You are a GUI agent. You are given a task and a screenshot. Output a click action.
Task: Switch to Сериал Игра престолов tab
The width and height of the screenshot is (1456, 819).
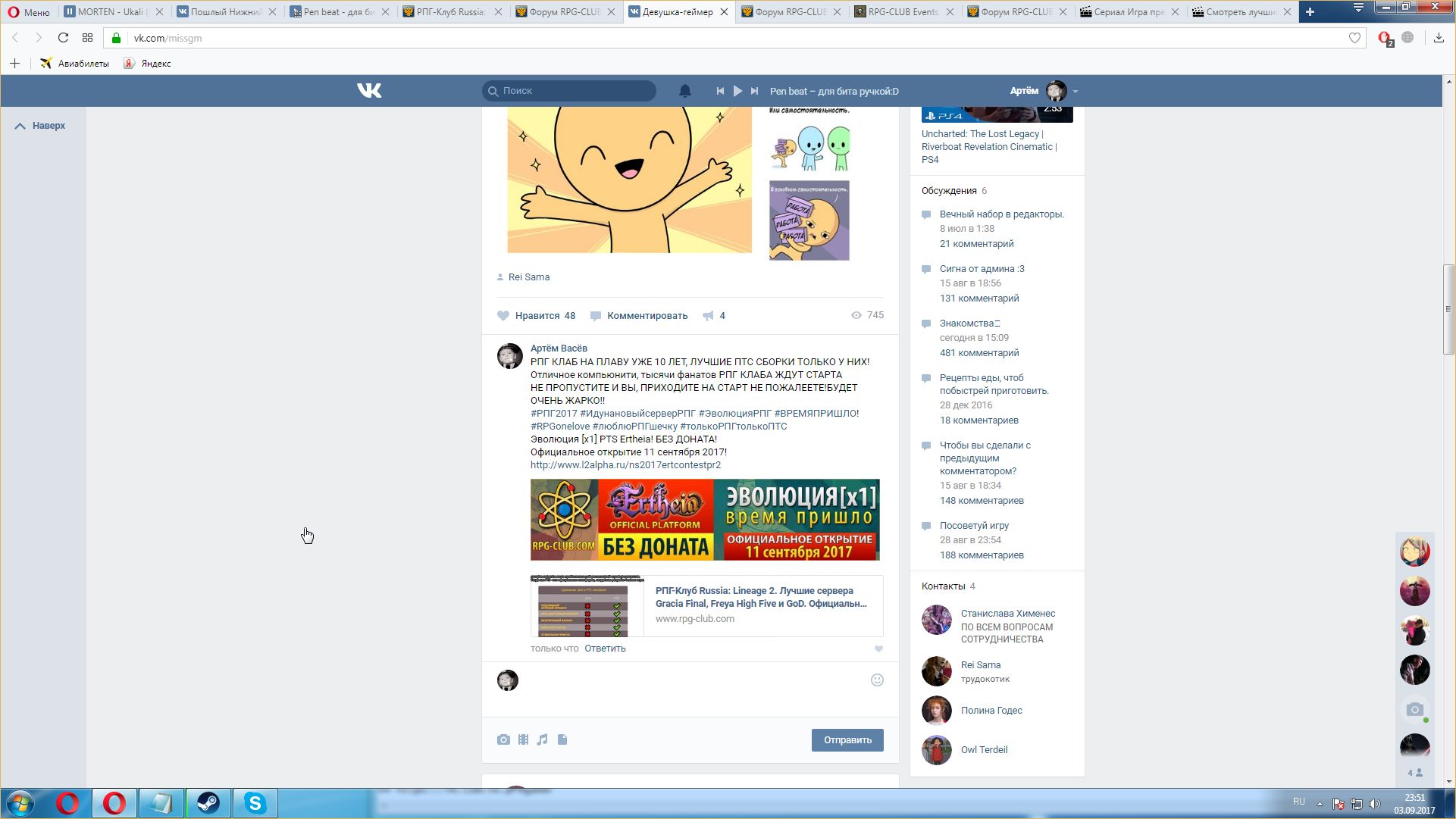(x=1129, y=12)
